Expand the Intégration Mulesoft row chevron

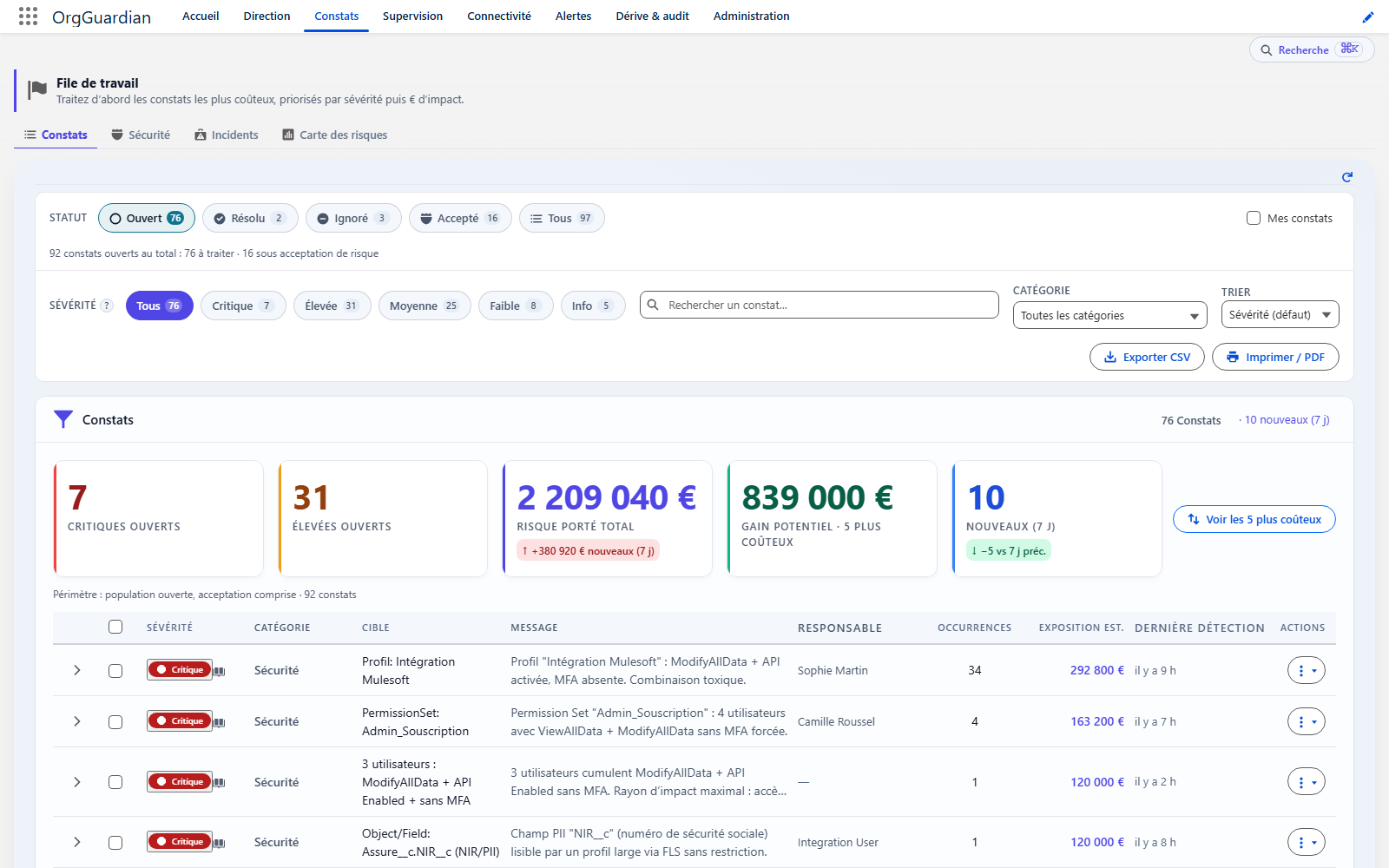(x=77, y=670)
